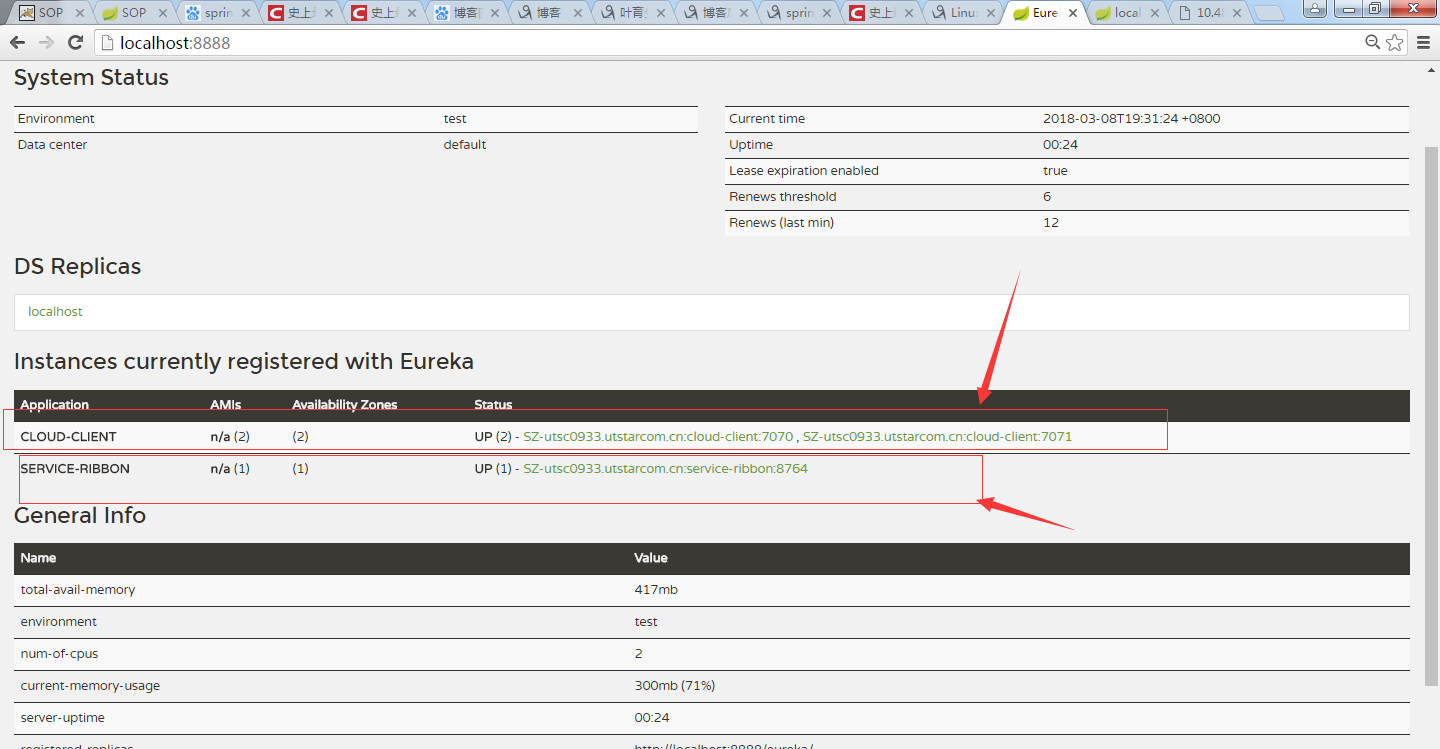
Task: Close the SOP tab with leaf favicon
Action: coord(164,14)
